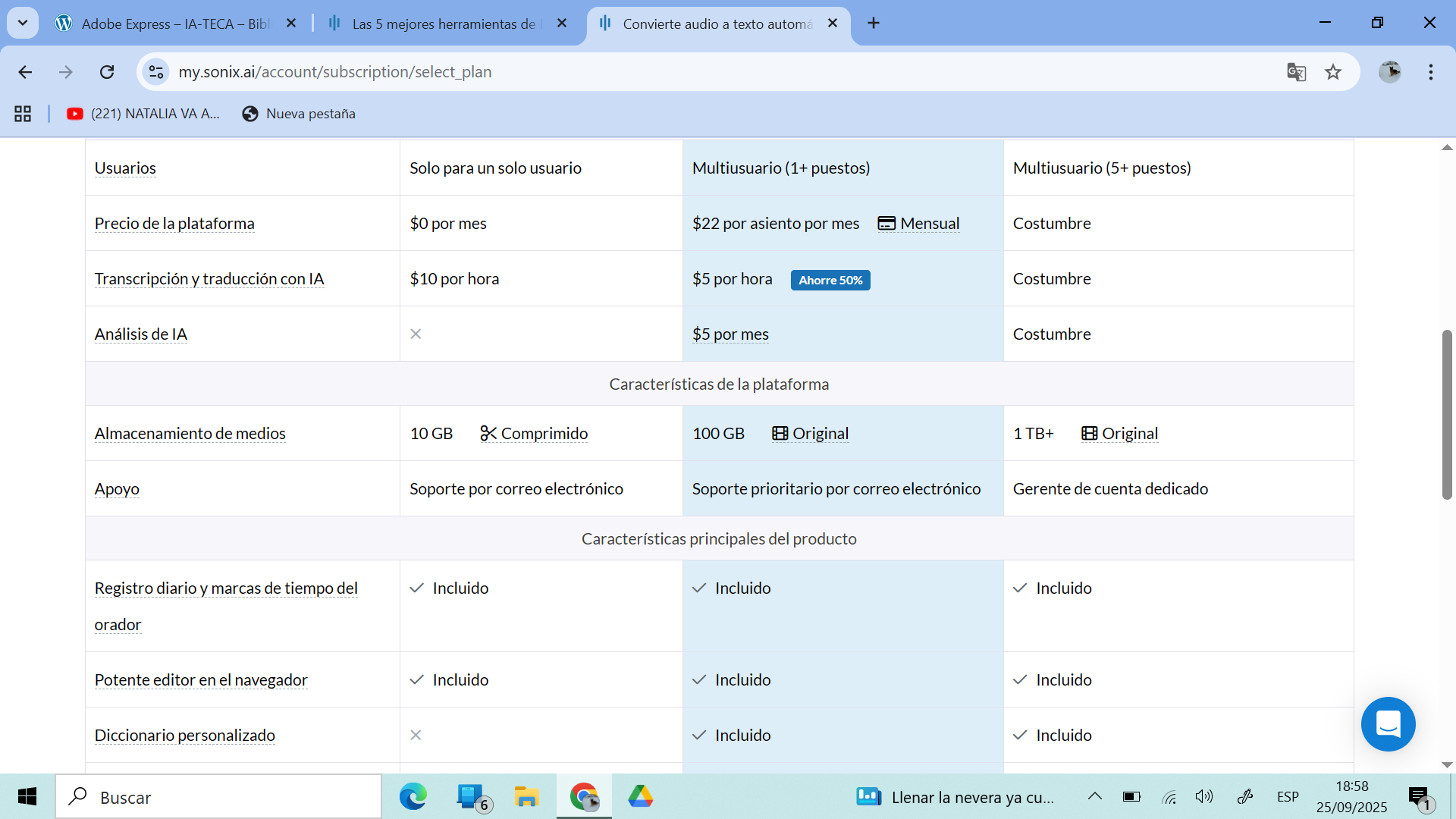This screenshot has height=819, width=1456.
Task: Click the Google Translate page icon
Action: 1296,72
